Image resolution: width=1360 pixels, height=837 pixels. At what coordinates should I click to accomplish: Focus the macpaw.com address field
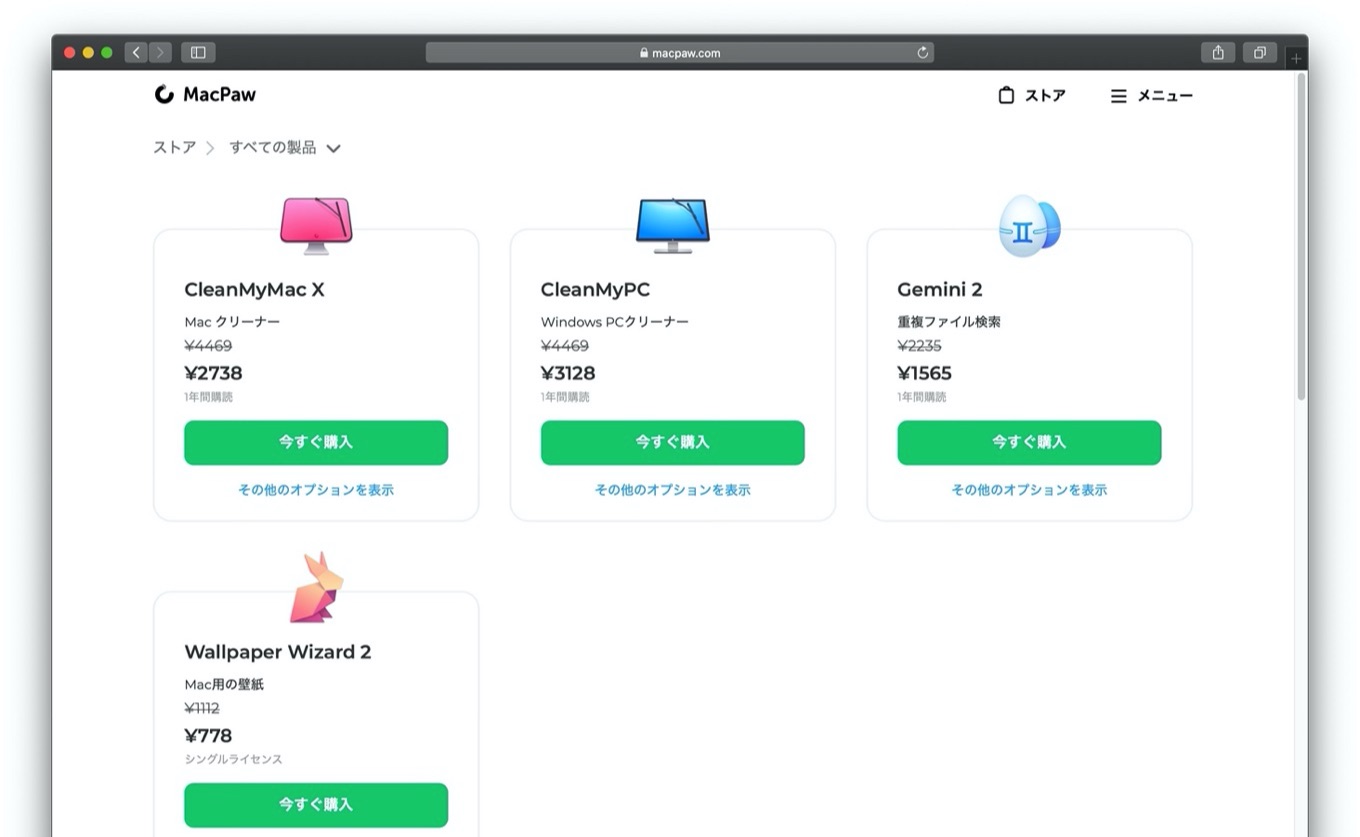tap(680, 53)
